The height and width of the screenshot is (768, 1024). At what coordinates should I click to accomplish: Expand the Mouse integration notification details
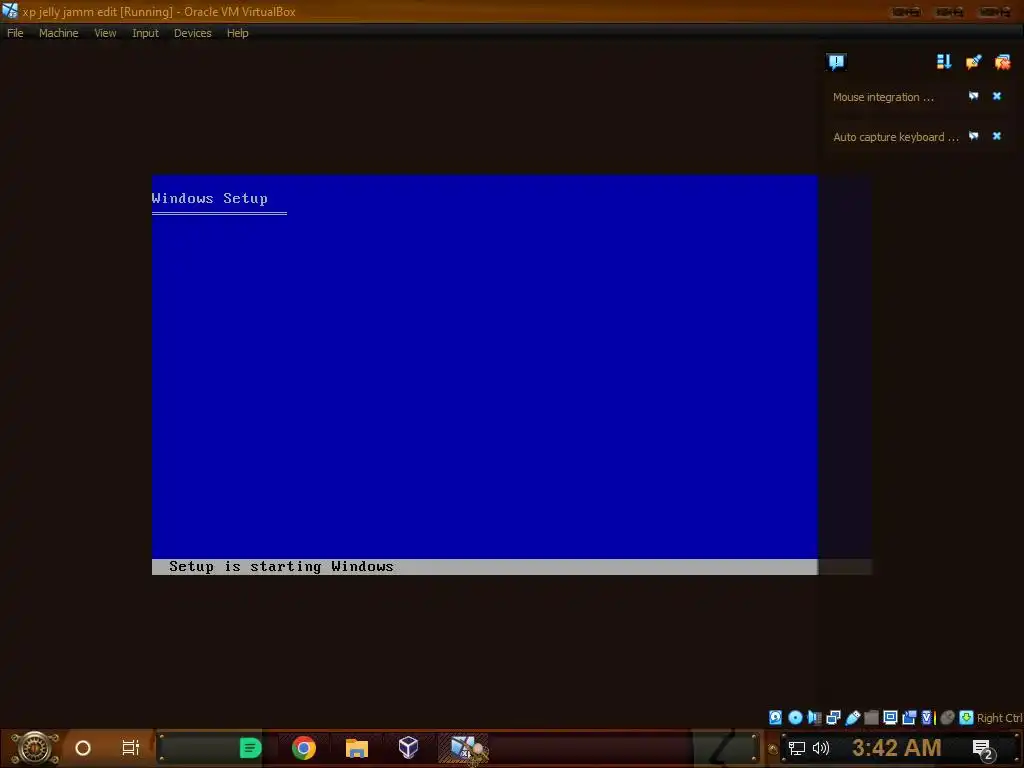click(973, 97)
